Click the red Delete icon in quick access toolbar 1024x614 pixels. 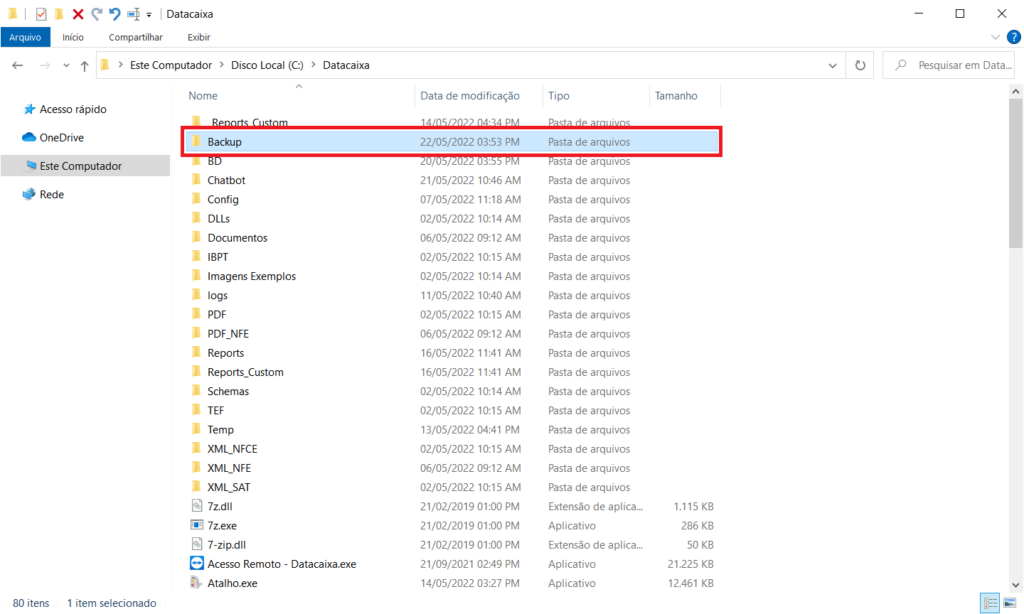78,14
